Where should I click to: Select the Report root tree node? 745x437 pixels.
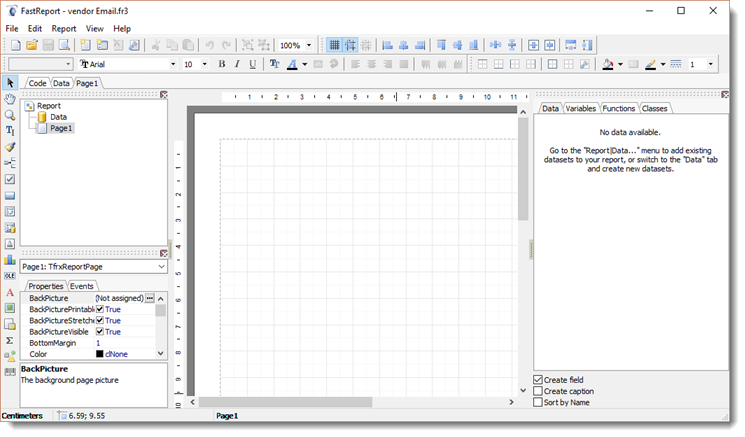coord(49,106)
